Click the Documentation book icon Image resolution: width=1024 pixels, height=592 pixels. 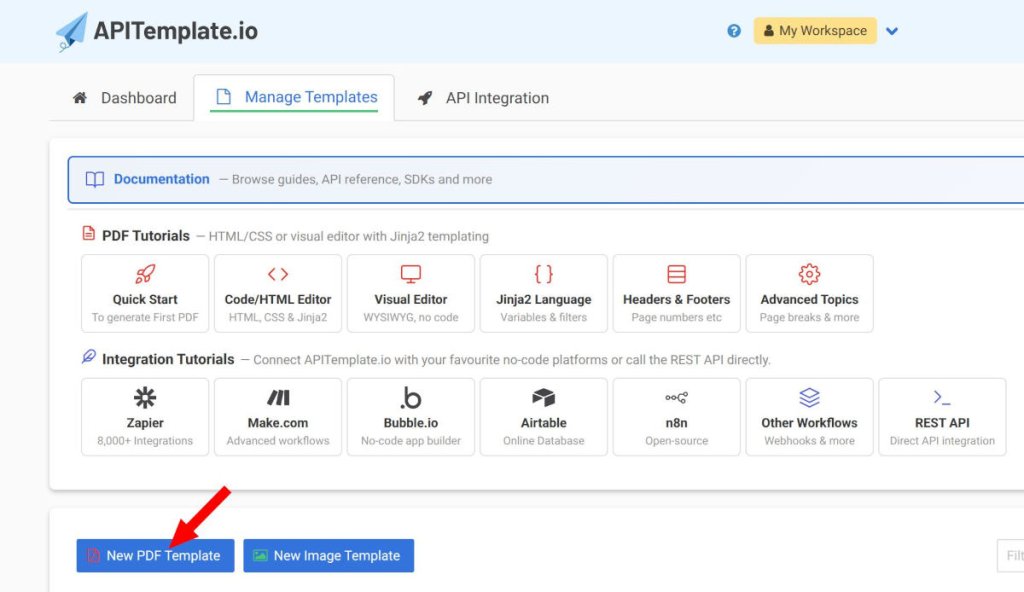tap(95, 180)
